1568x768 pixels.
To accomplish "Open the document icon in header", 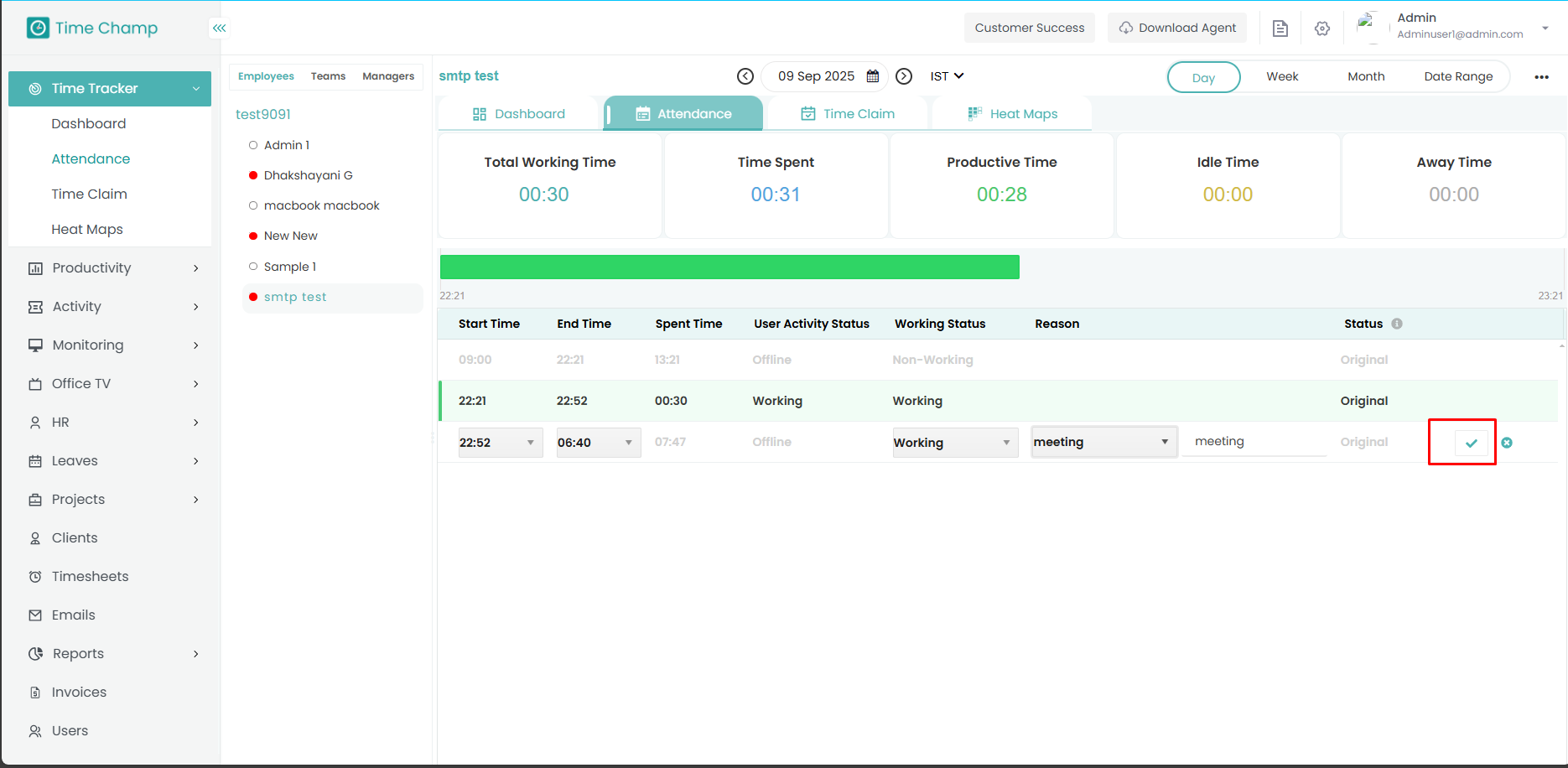I will click(x=1280, y=29).
